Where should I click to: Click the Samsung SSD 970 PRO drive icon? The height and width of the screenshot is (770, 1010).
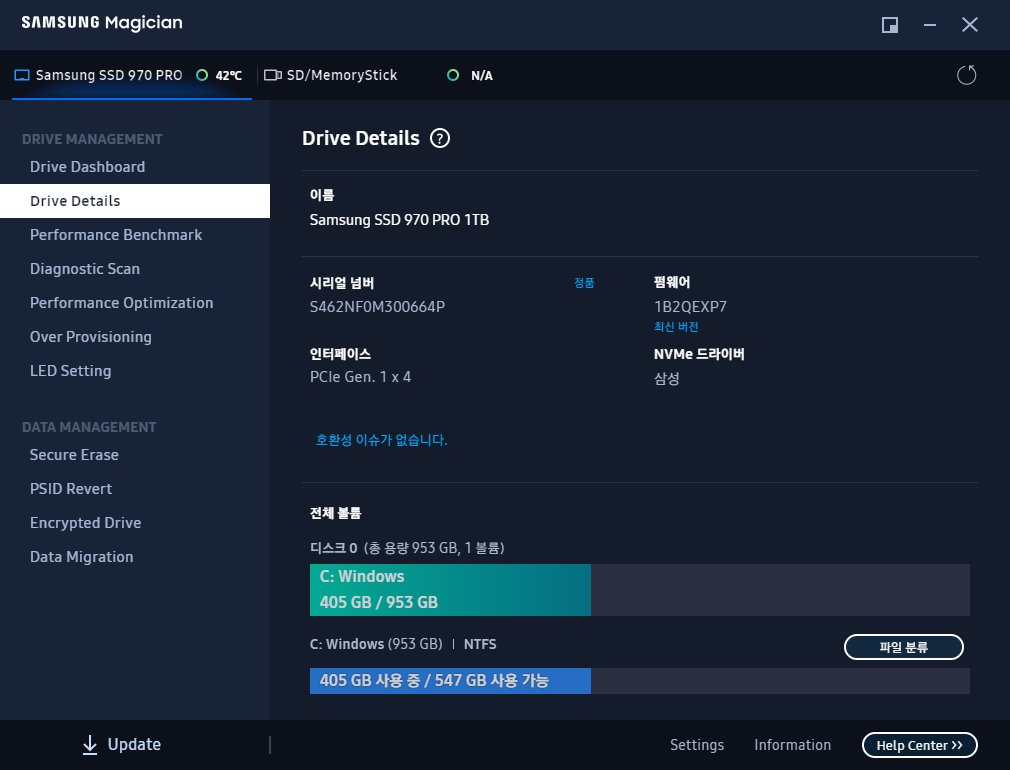pos(22,75)
